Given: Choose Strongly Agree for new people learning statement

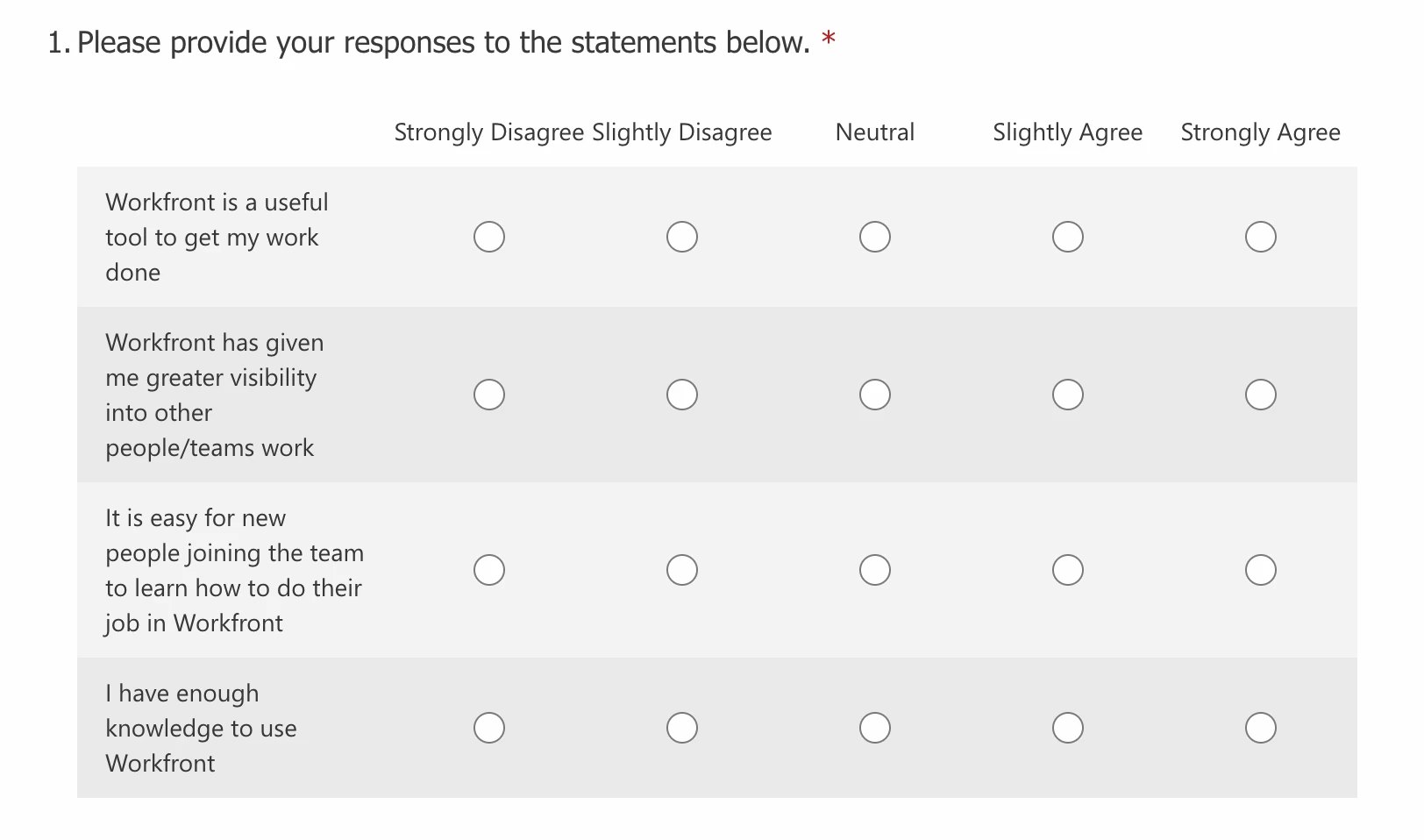Looking at the screenshot, I should click(x=1261, y=570).
